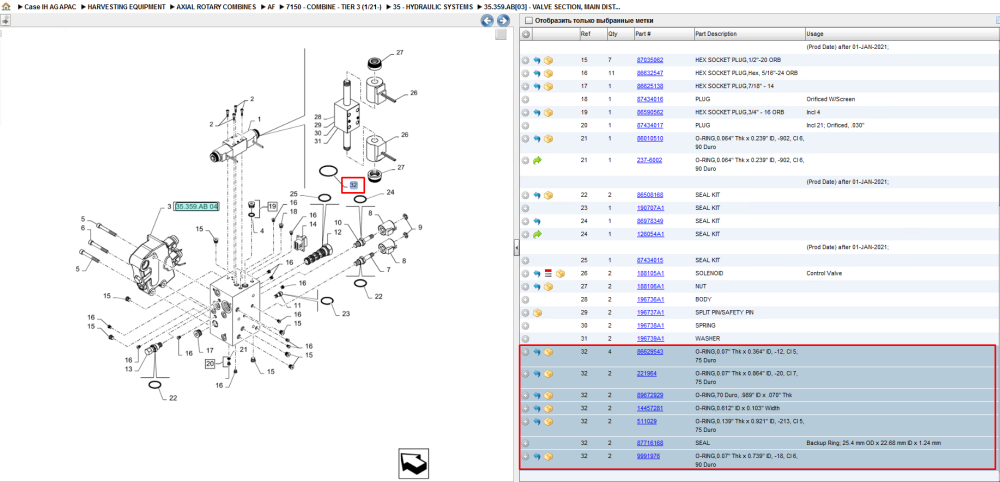
Task: Open part number 87035862
Action: 649,60
